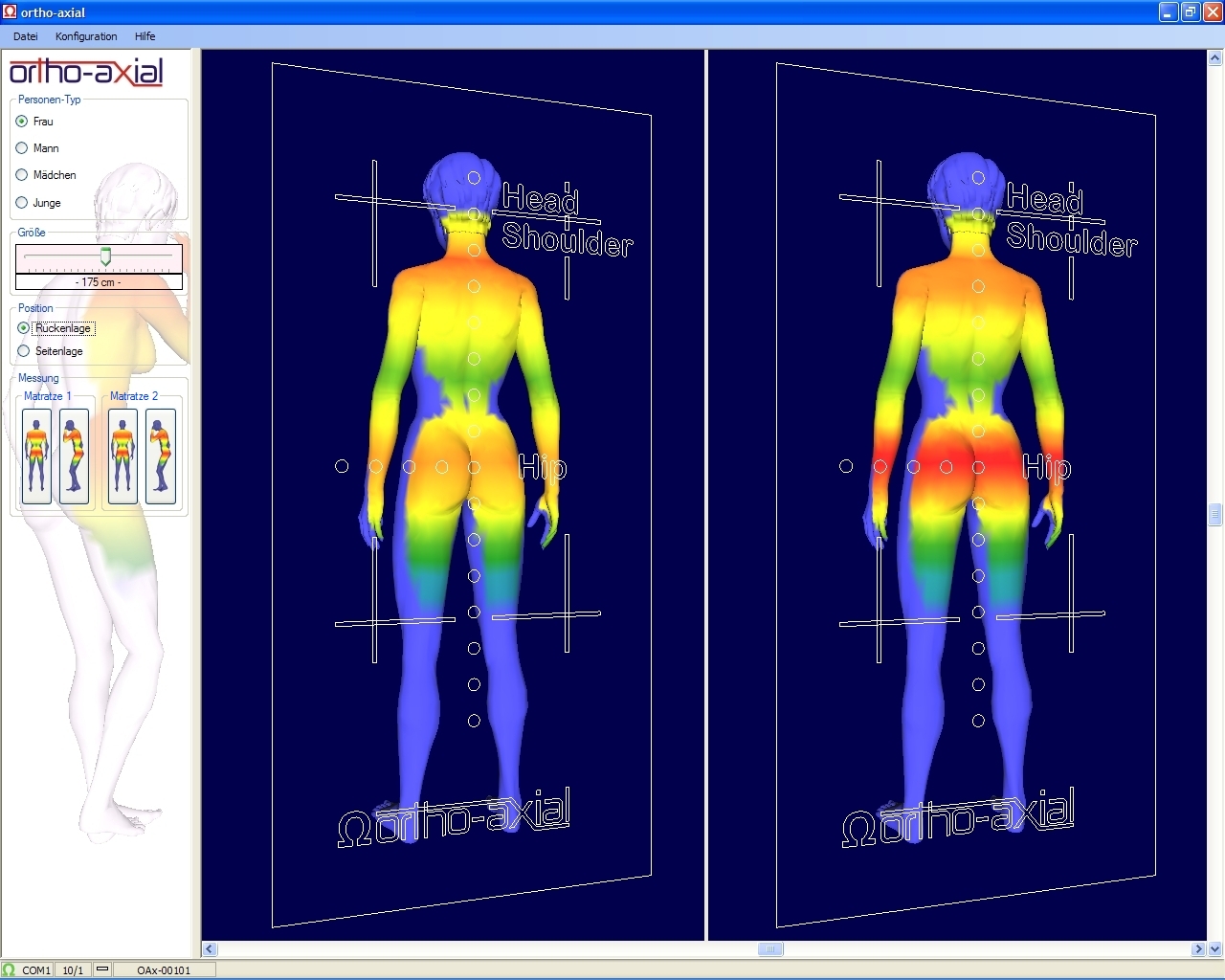Click the ortho-axial logo in sidebar

click(x=86, y=72)
